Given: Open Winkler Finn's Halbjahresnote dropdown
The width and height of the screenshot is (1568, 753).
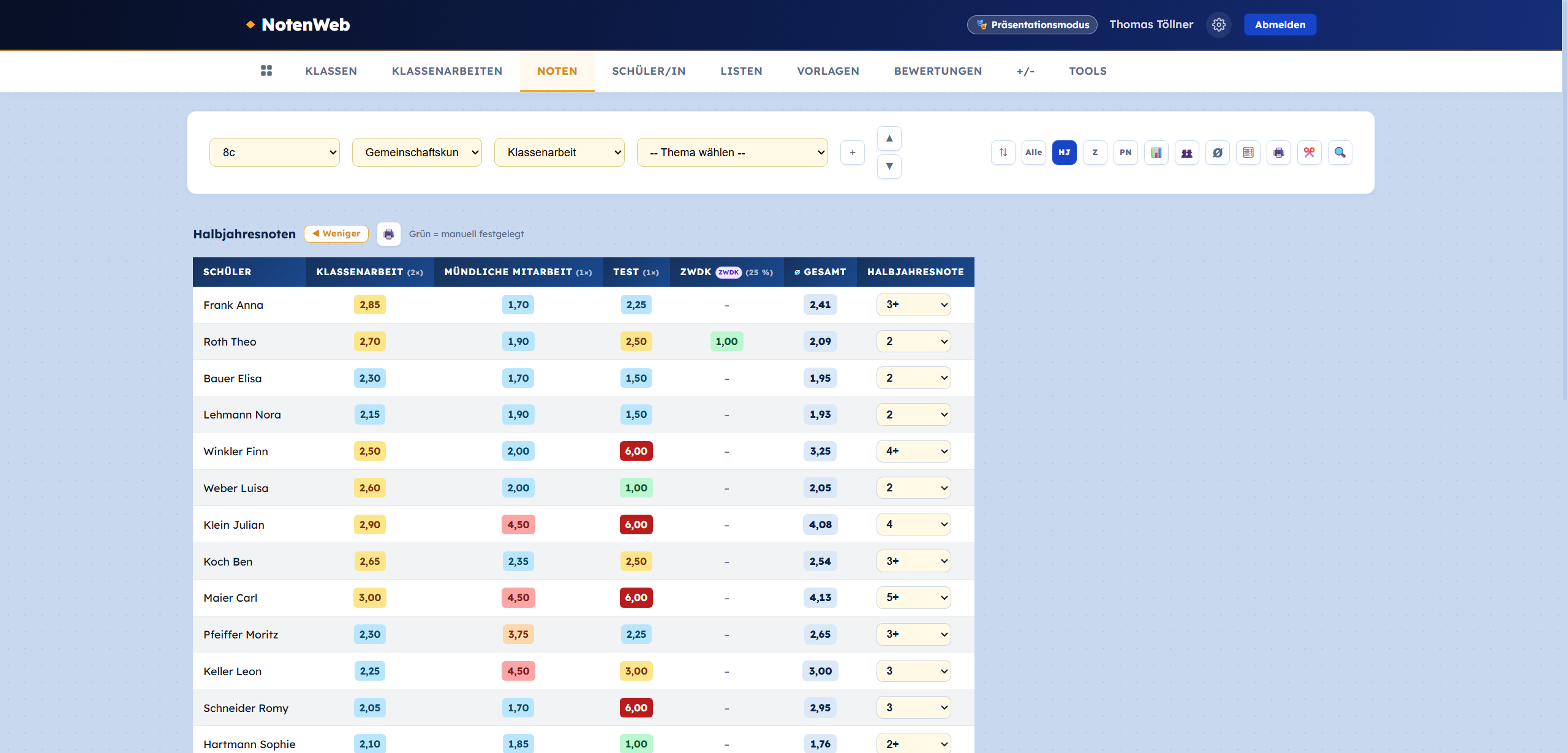Looking at the screenshot, I should click(x=913, y=451).
